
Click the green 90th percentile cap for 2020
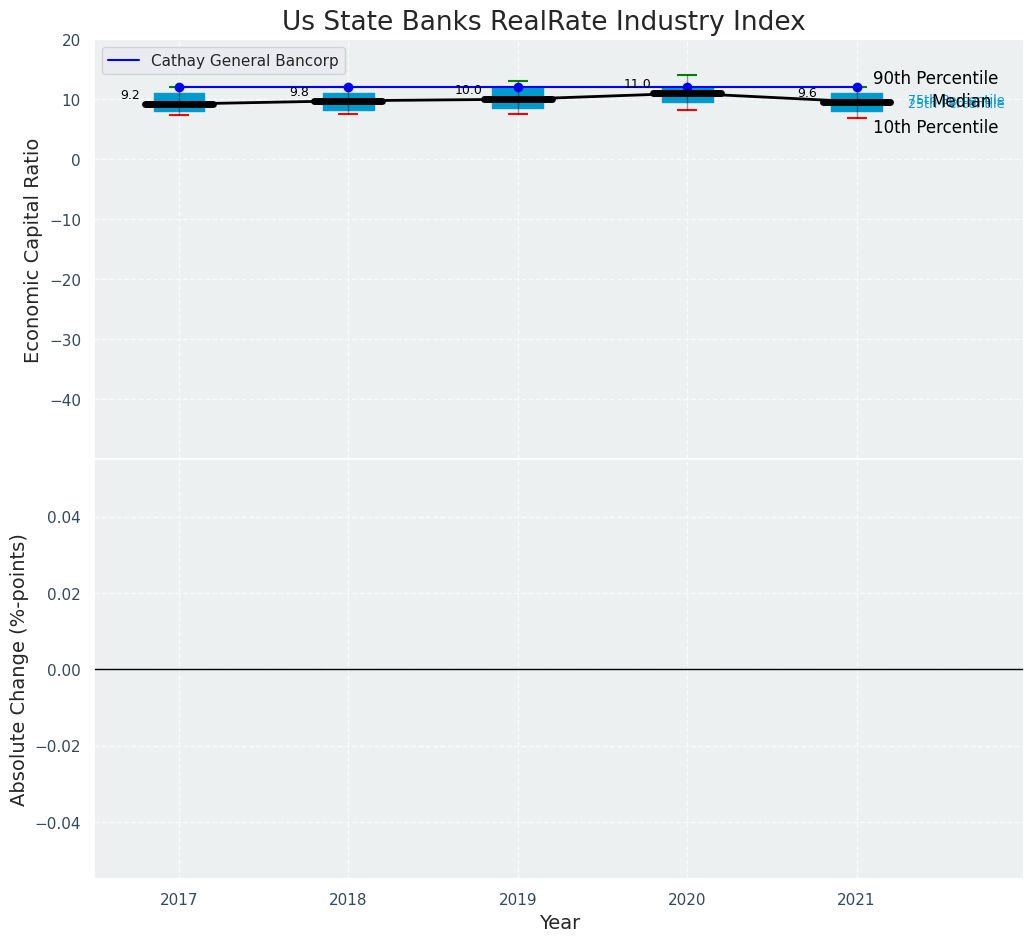point(687,75)
